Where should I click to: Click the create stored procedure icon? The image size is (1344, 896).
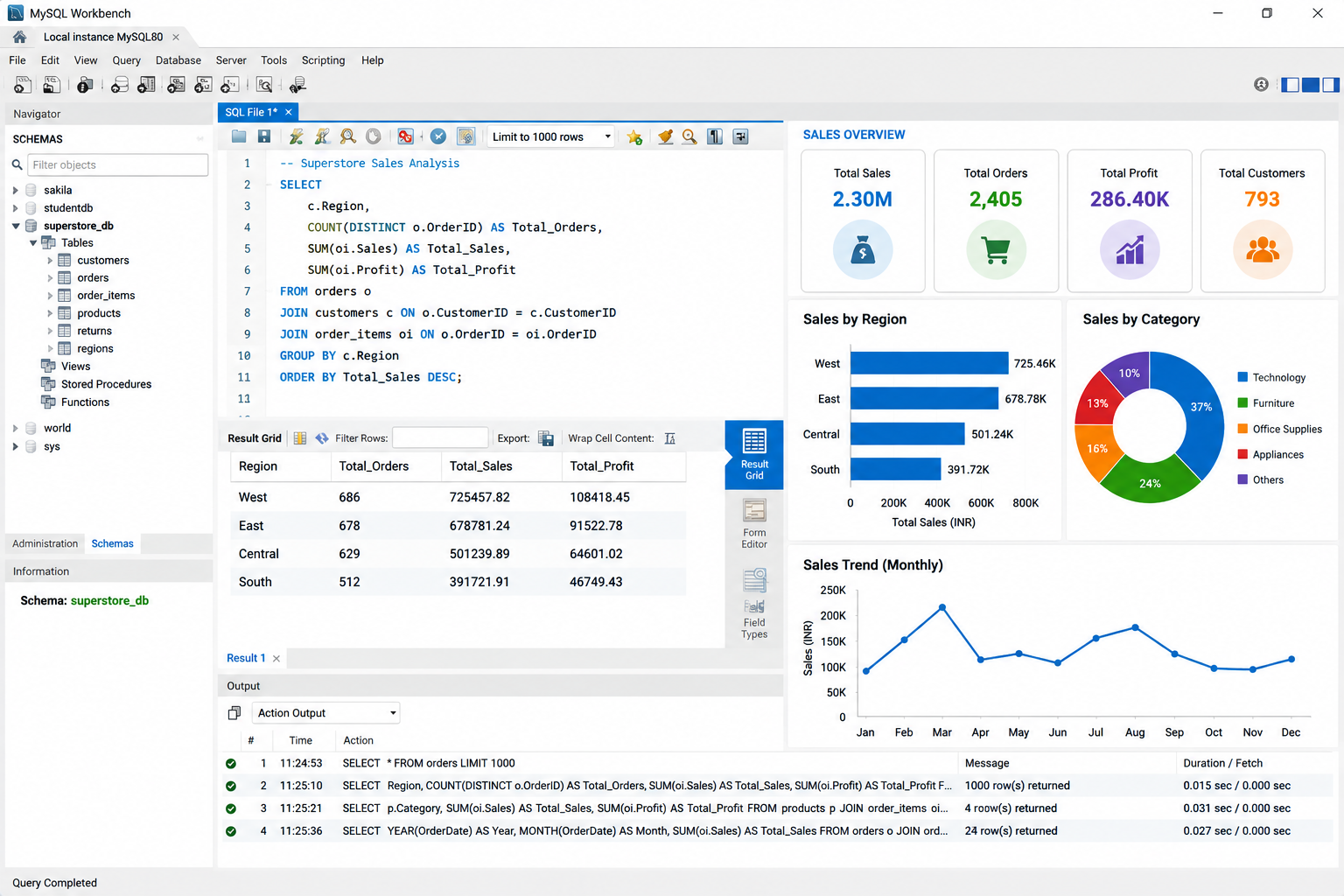click(x=203, y=85)
